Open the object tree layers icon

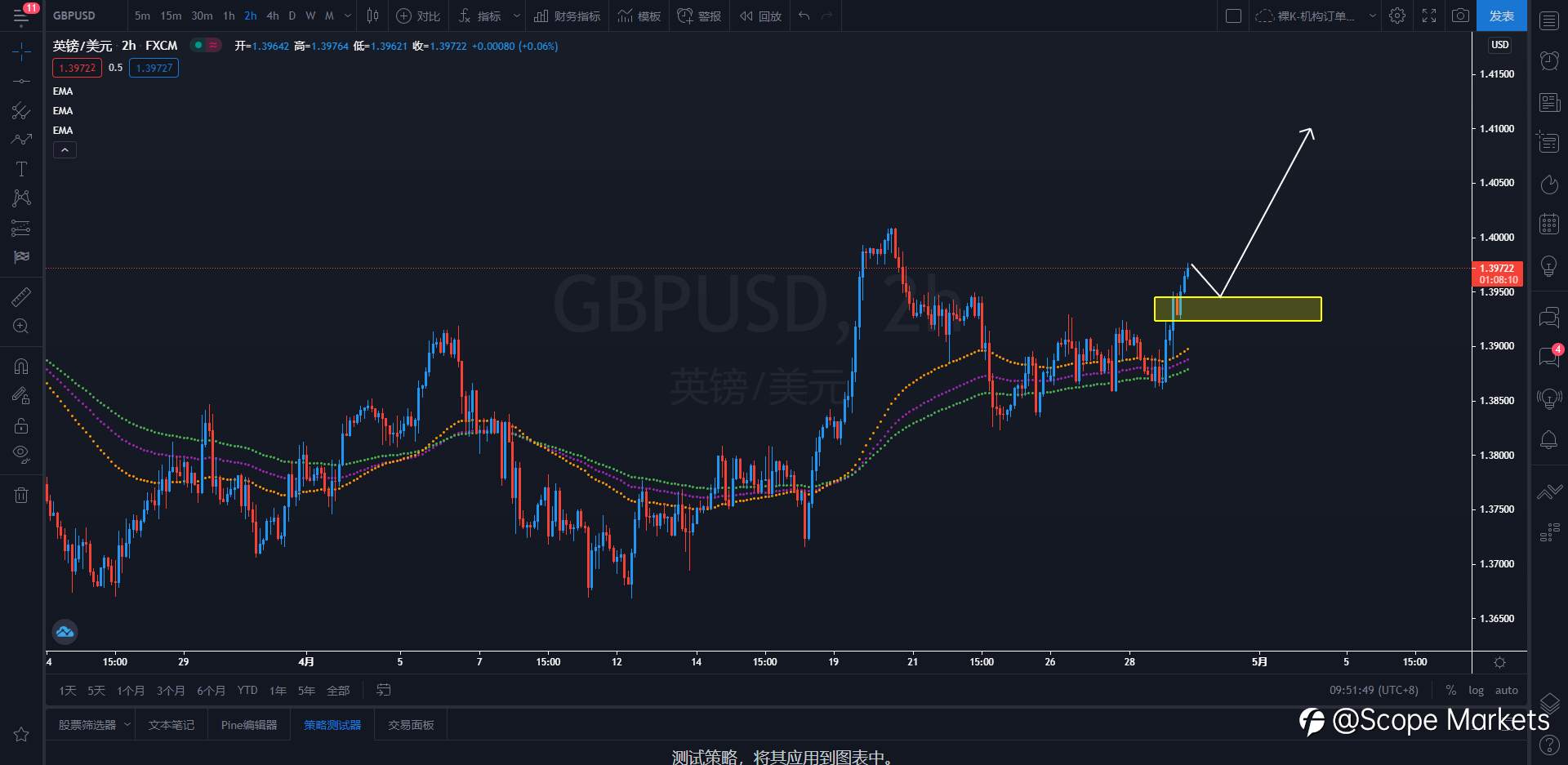[x=1549, y=703]
